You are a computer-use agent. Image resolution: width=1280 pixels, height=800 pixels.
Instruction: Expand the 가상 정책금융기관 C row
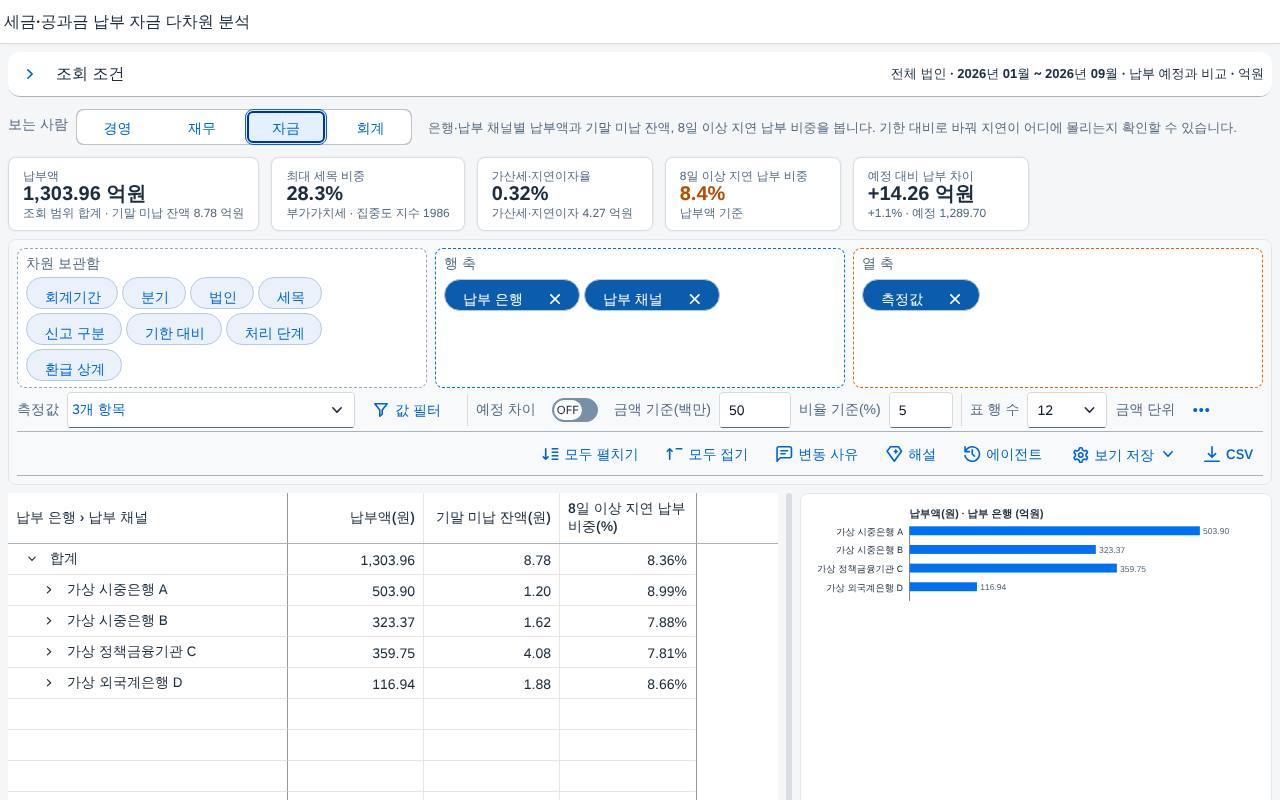(x=49, y=652)
